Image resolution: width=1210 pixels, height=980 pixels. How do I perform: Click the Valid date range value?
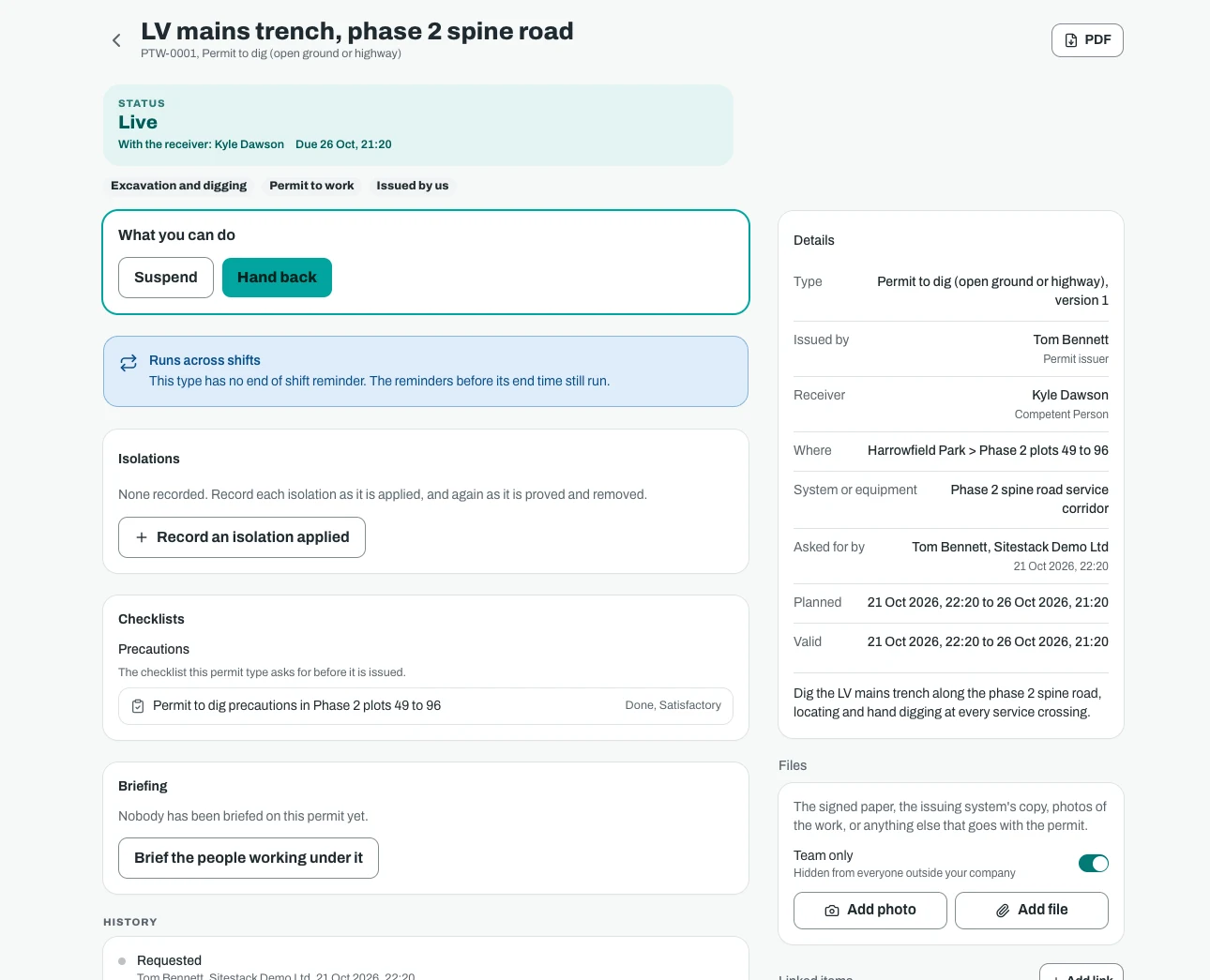click(988, 641)
